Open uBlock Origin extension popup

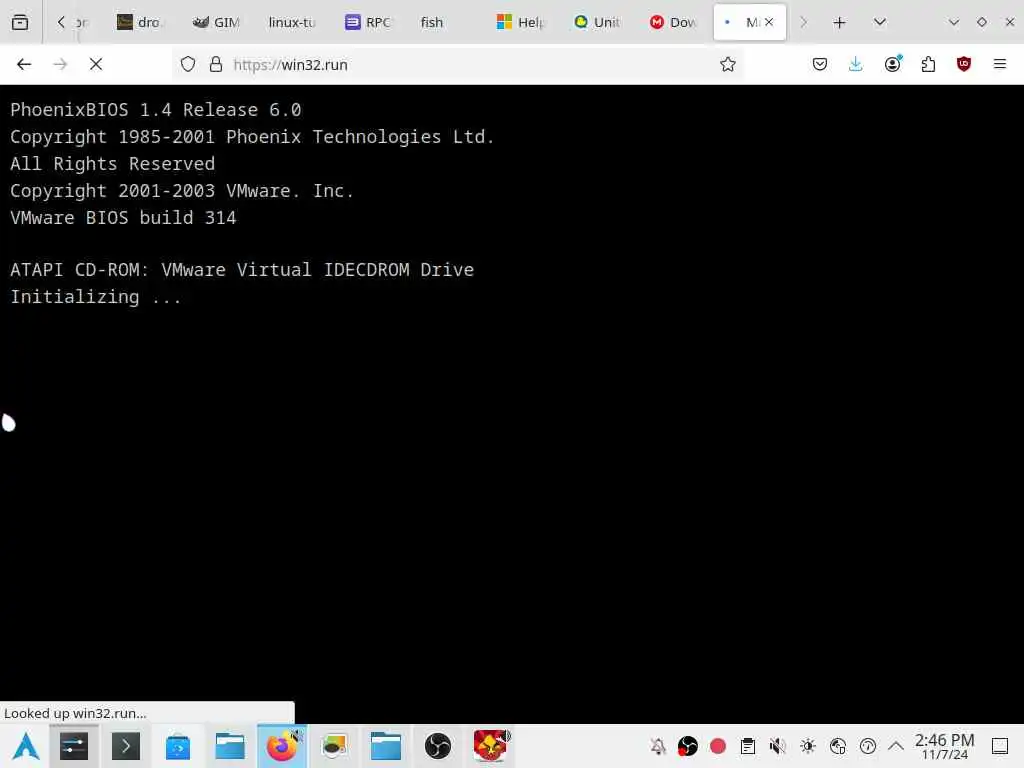pyautogui.click(x=964, y=64)
